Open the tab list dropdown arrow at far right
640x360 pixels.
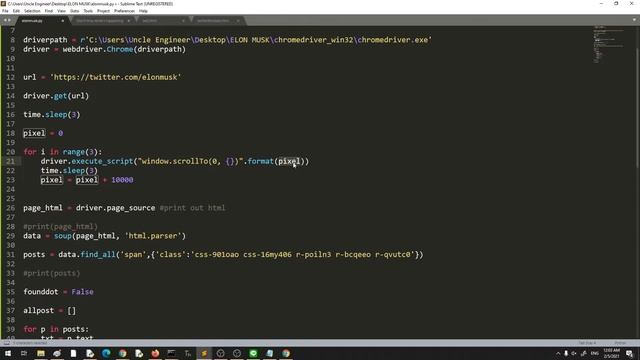(634, 20)
